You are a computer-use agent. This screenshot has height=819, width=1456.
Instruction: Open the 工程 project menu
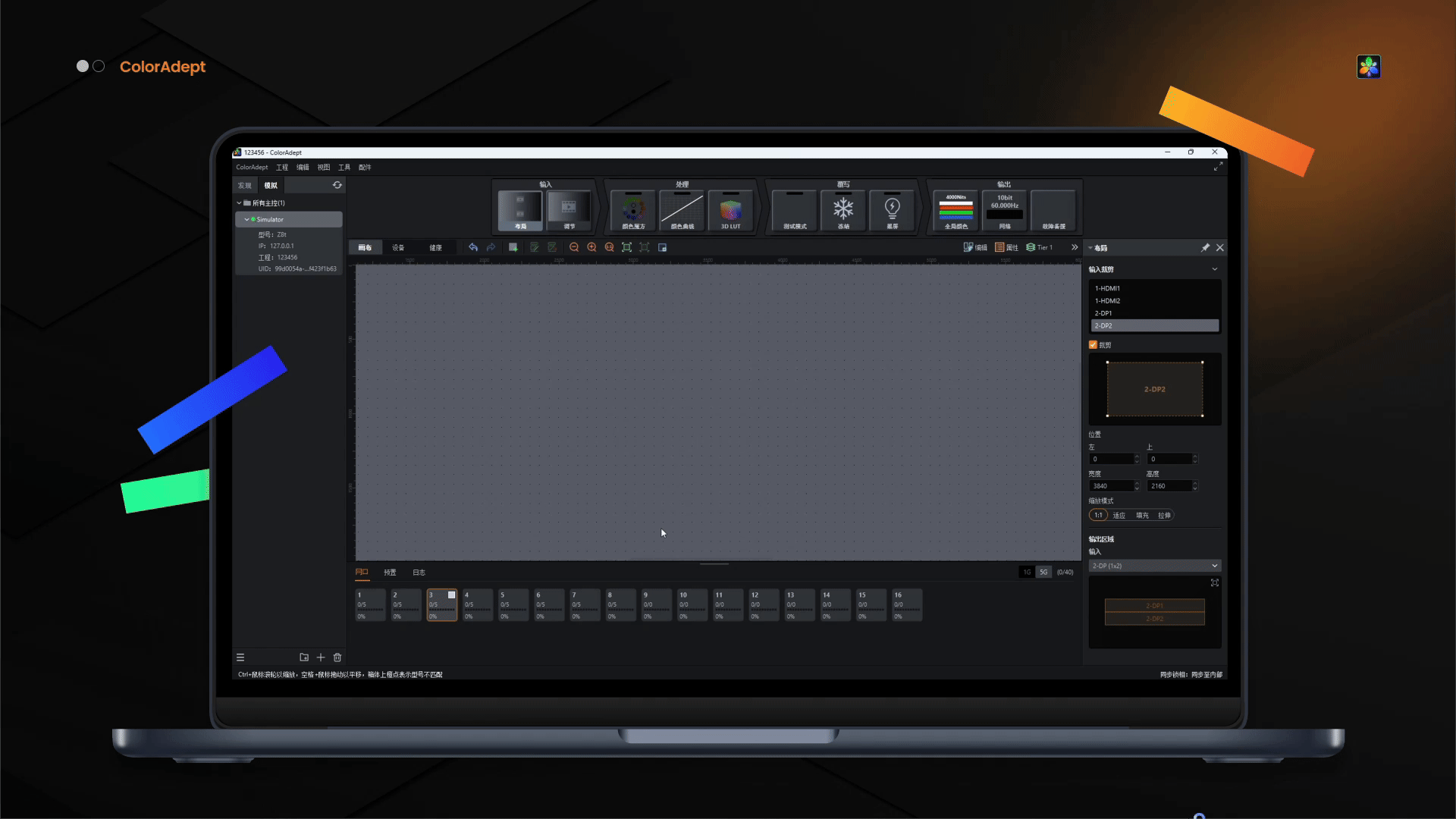tap(282, 167)
